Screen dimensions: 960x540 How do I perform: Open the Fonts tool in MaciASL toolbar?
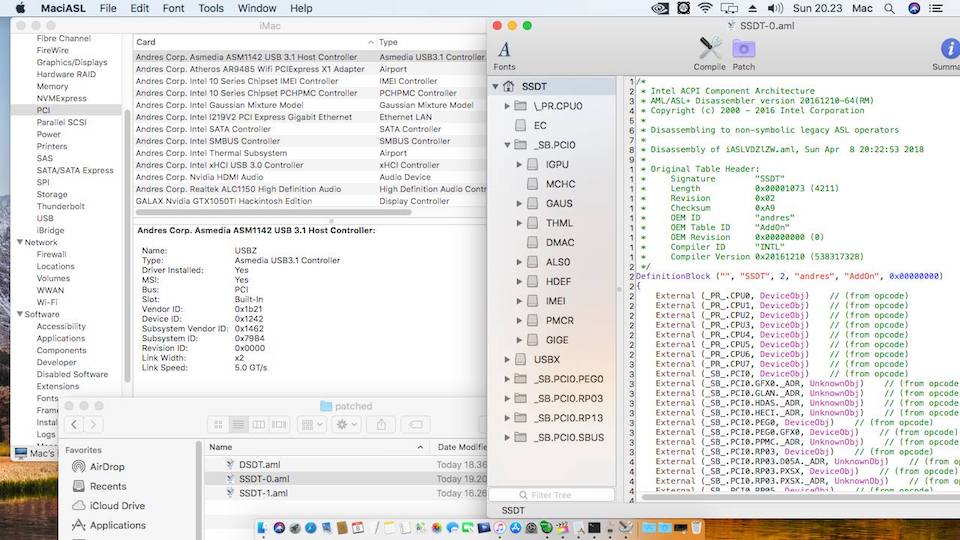(504, 54)
